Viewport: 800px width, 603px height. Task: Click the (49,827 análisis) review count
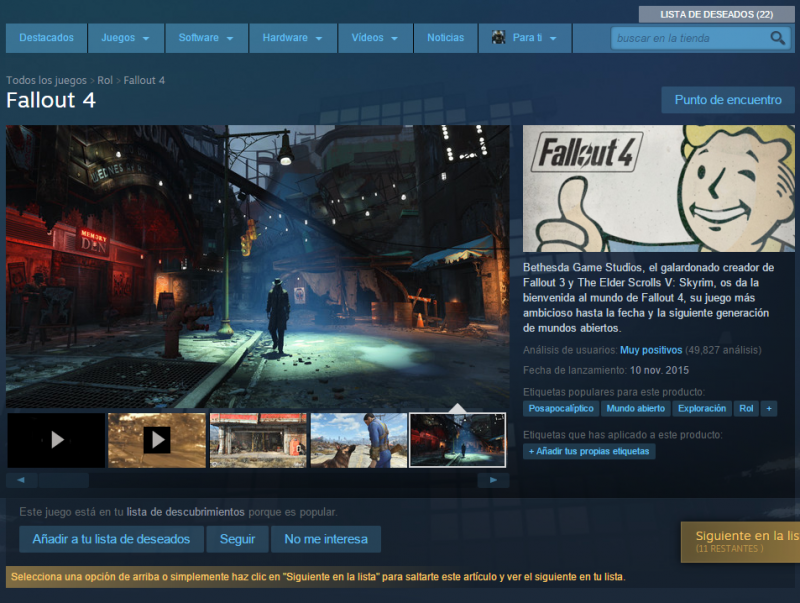click(723, 350)
